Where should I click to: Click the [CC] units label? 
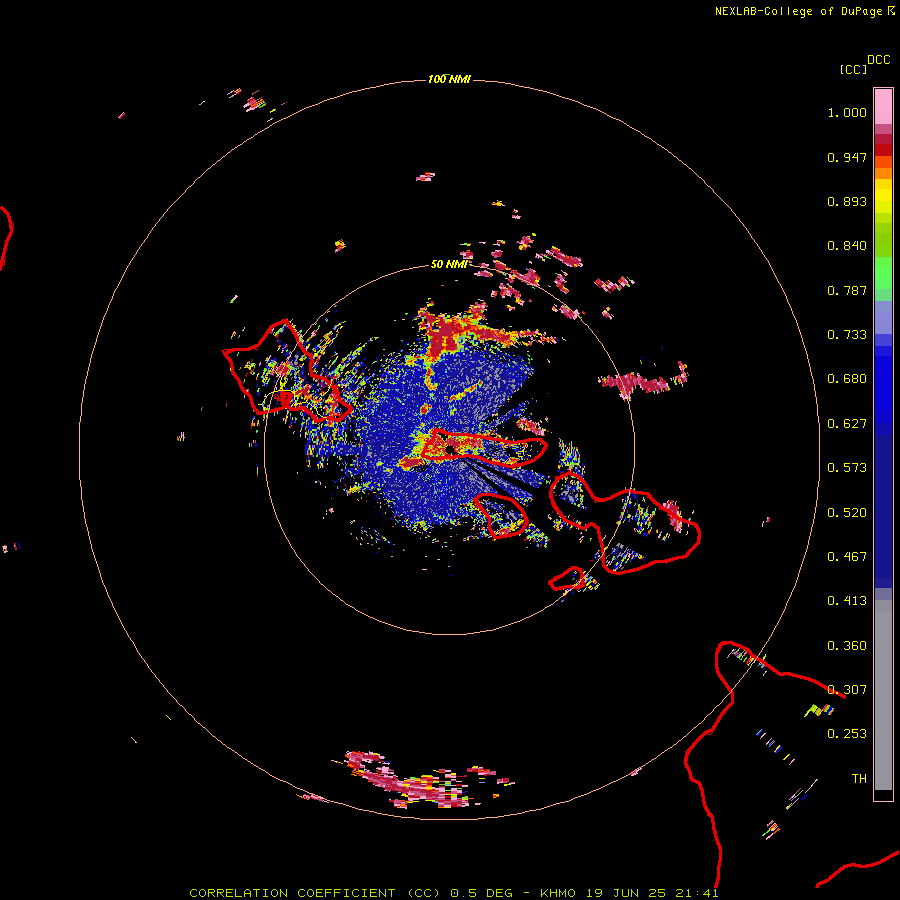tap(854, 69)
